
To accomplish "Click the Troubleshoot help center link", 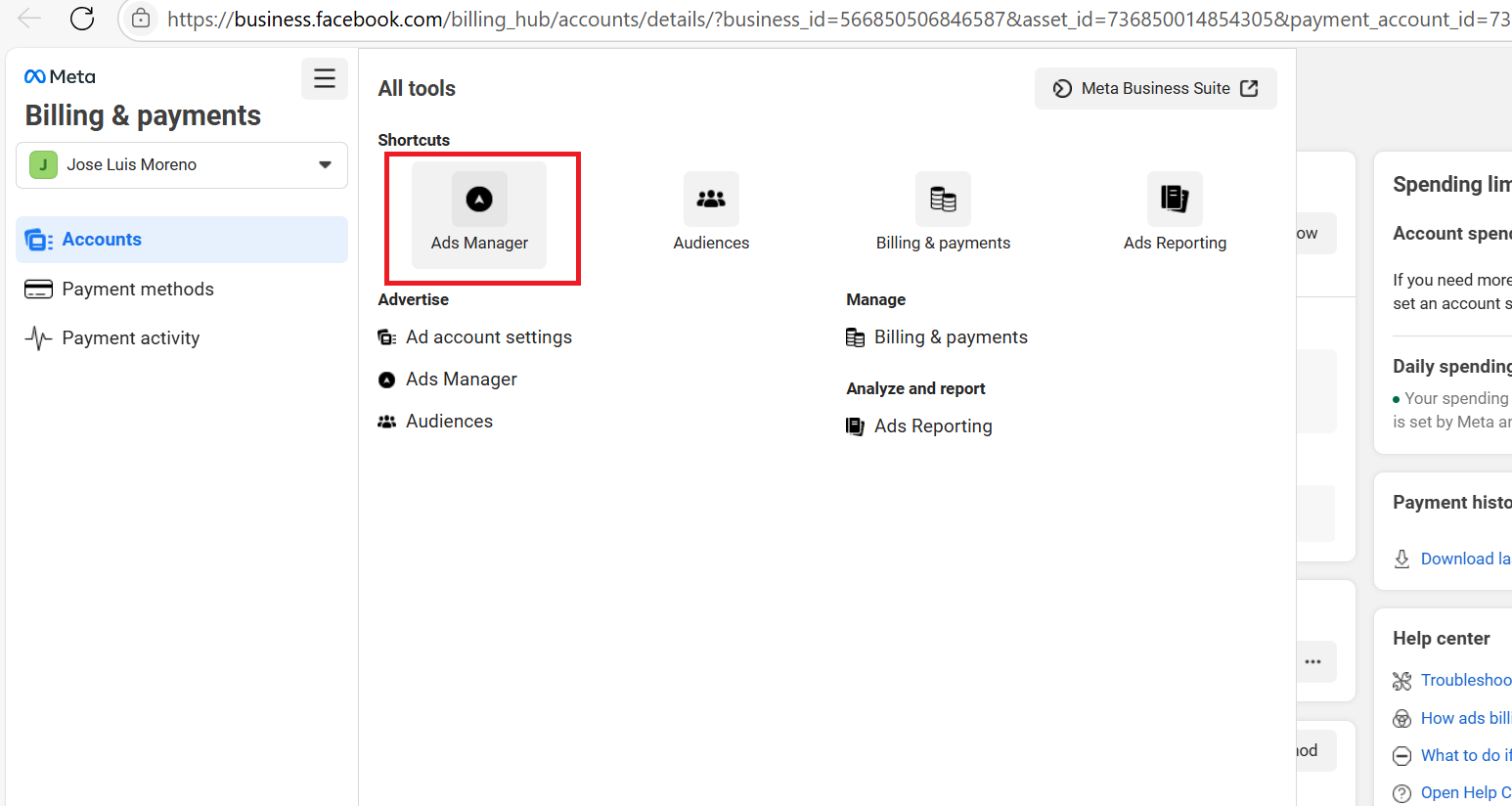I will [x=1464, y=680].
